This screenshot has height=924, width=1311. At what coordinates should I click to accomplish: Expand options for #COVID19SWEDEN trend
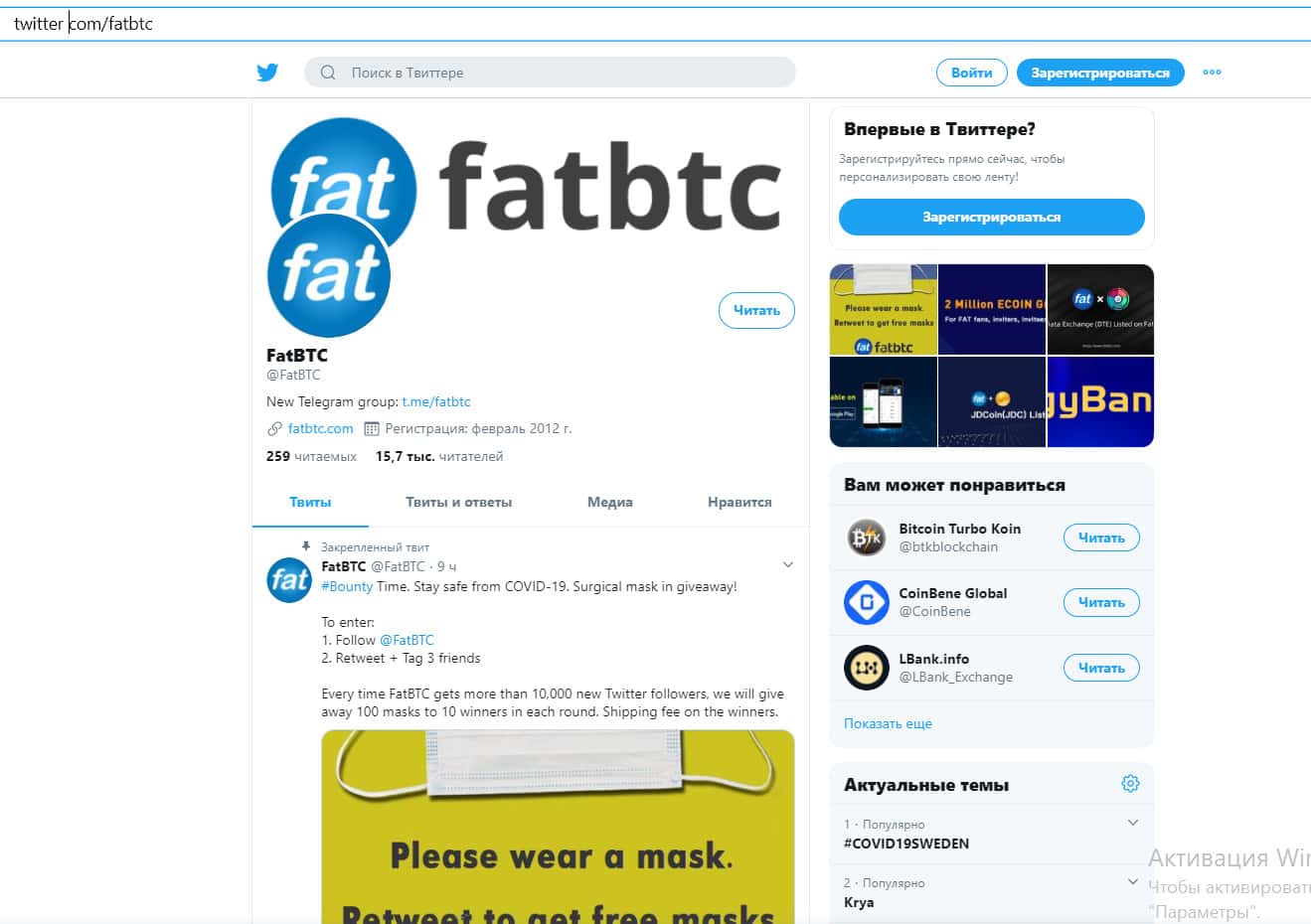click(x=1133, y=823)
